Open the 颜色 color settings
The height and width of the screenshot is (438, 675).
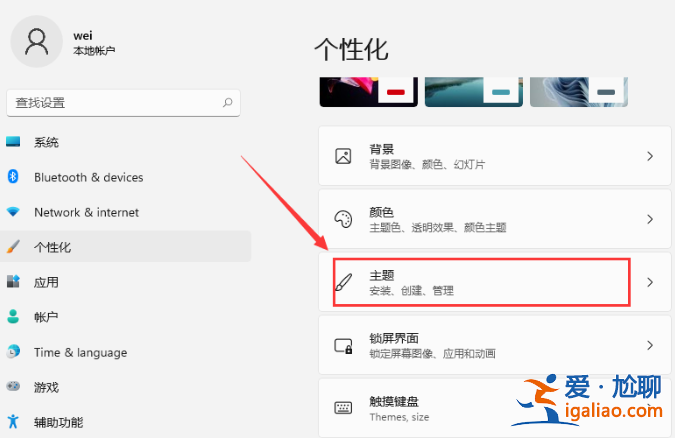coord(495,219)
